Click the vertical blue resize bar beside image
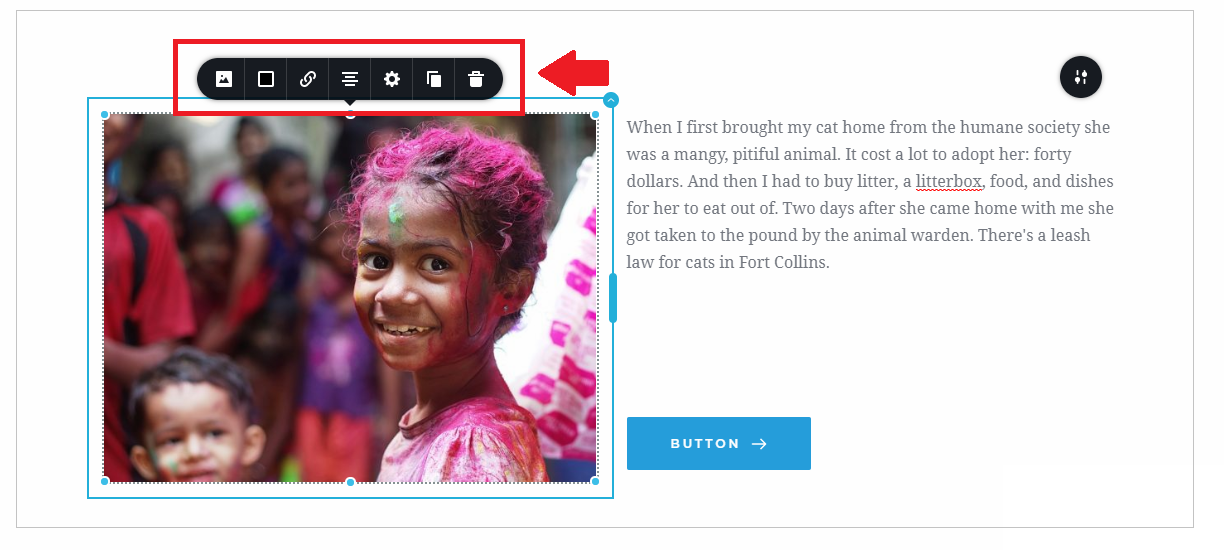Viewport: 1224px width, 550px height. pyautogui.click(x=613, y=298)
